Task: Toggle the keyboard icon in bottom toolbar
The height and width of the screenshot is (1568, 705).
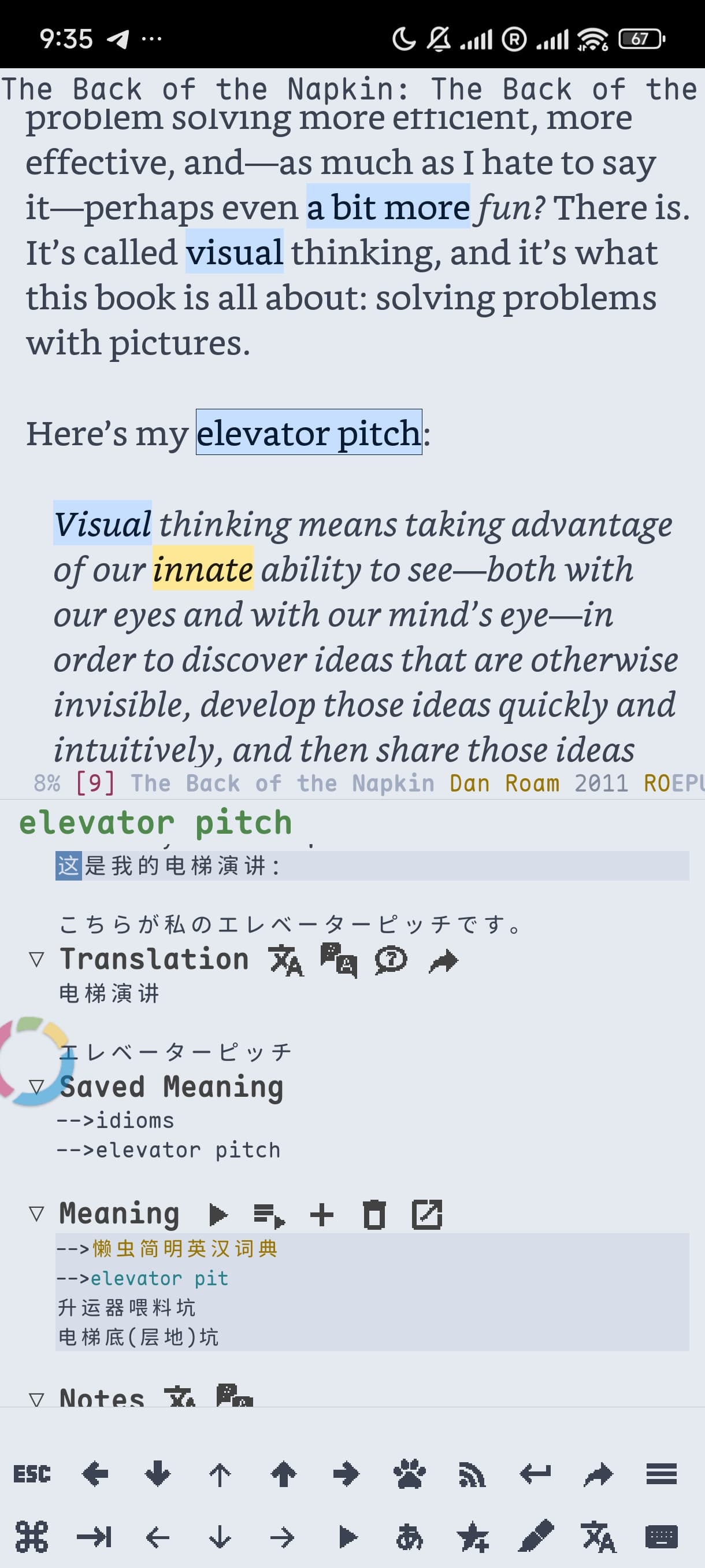Action: (x=661, y=1537)
